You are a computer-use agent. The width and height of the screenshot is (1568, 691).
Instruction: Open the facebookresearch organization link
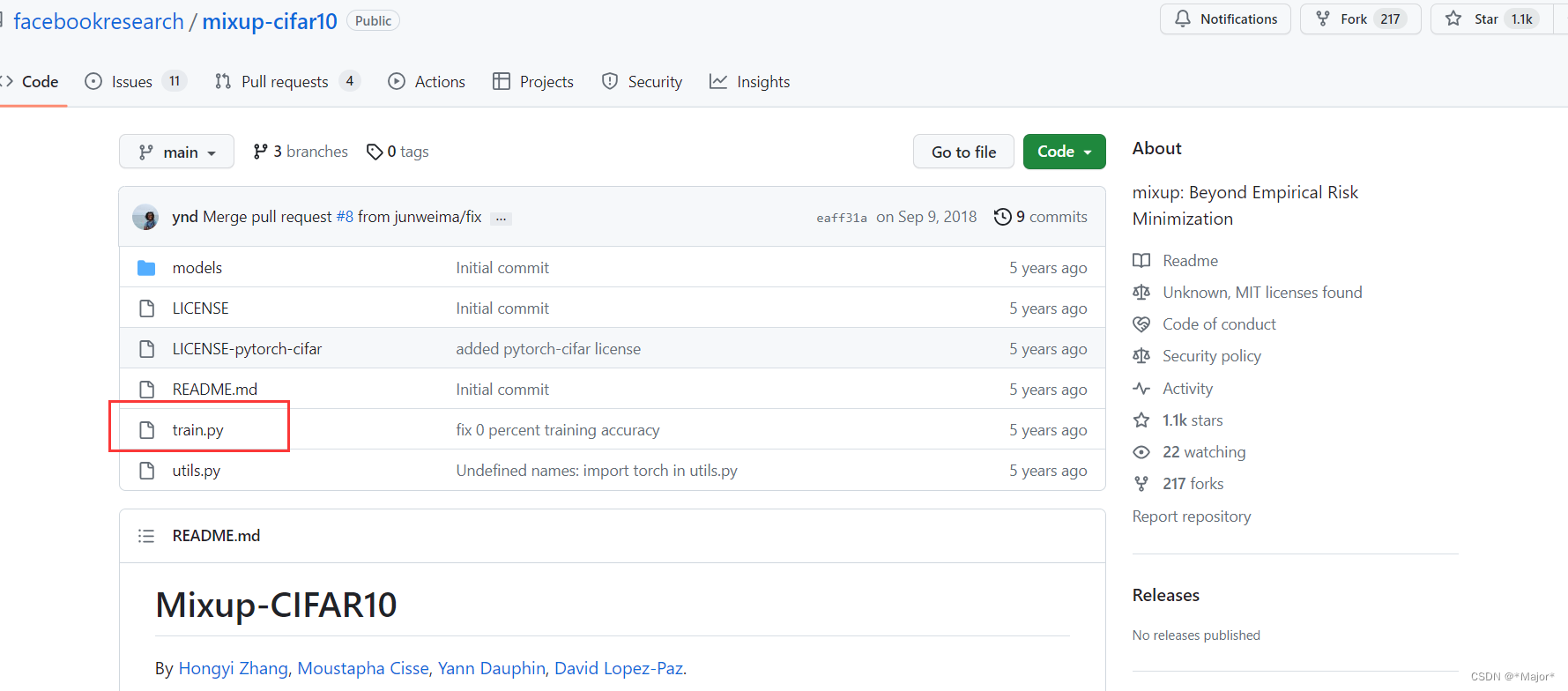(99, 21)
